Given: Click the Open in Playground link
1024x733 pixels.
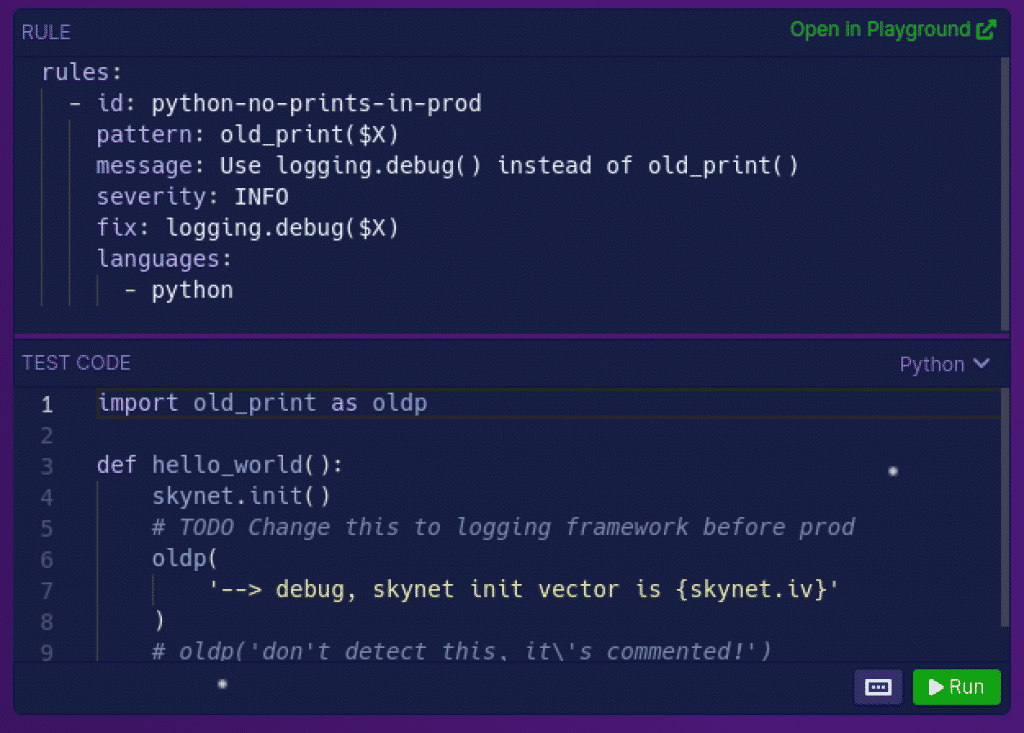Looking at the screenshot, I should tap(893, 29).
